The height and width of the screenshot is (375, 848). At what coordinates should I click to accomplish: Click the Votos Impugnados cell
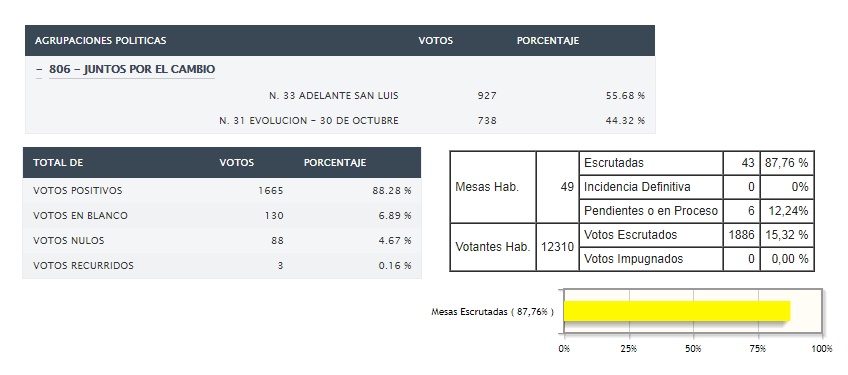pyautogui.click(x=651, y=259)
